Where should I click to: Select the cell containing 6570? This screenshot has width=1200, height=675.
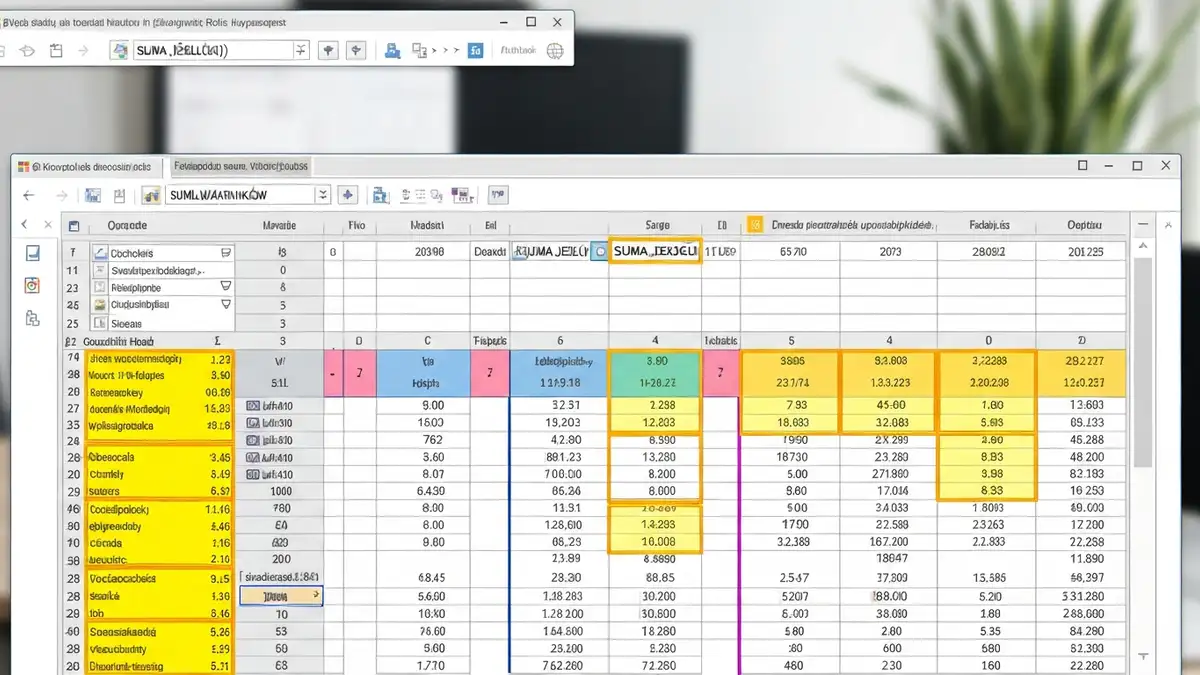tap(791, 253)
